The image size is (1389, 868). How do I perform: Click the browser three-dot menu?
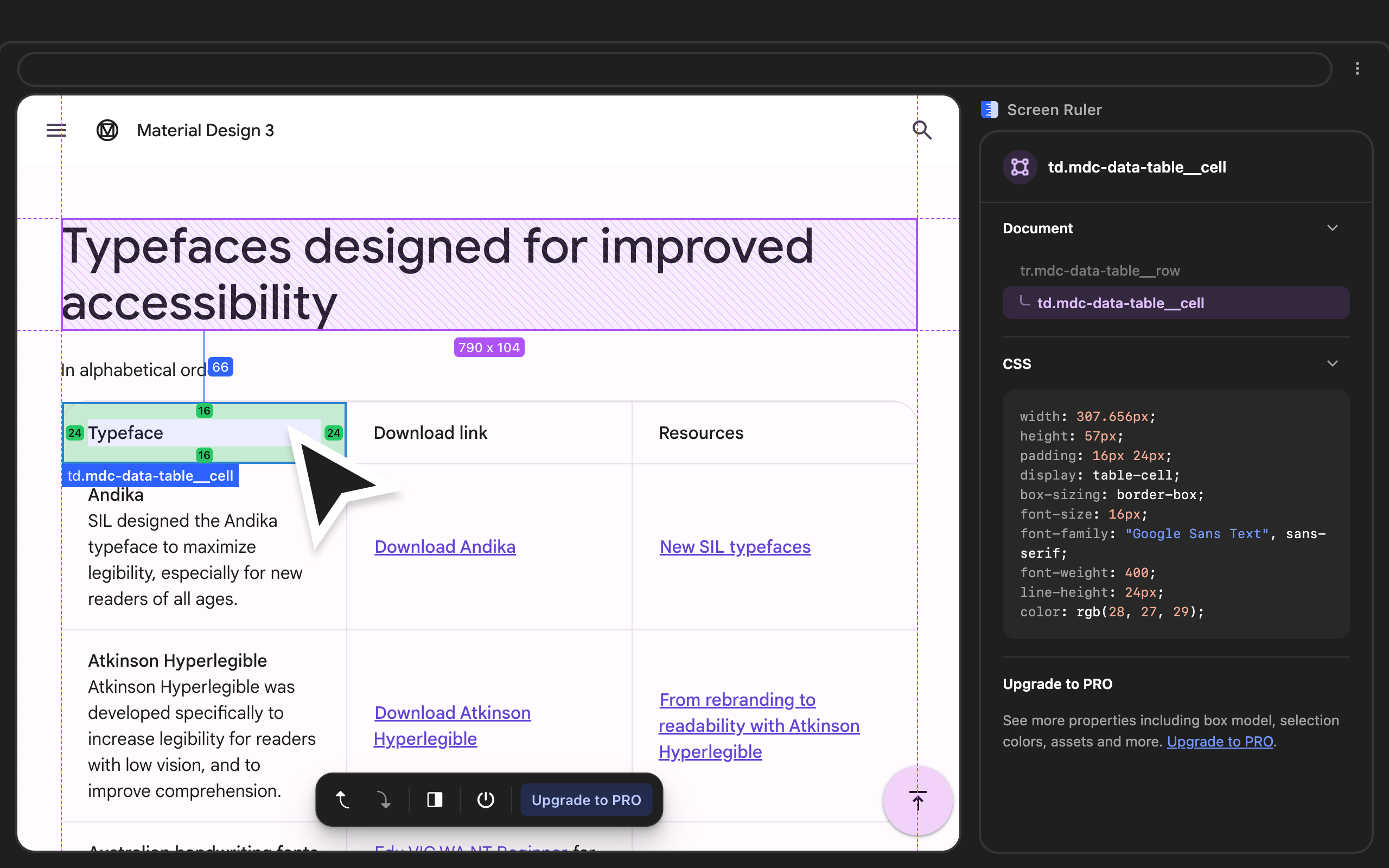1357,69
